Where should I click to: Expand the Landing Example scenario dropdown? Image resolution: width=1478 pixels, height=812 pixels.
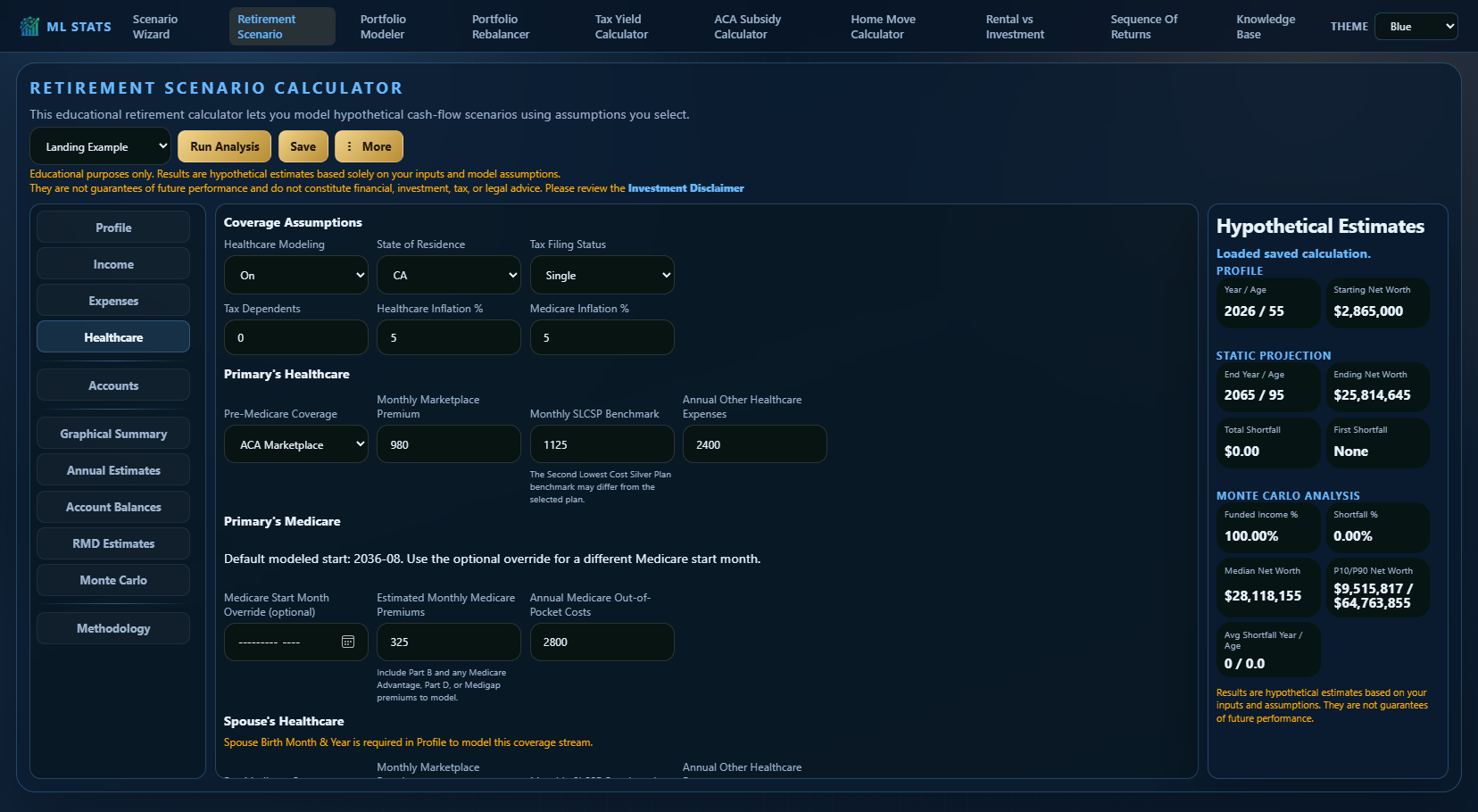pyautogui.click(x=100, y=146)
